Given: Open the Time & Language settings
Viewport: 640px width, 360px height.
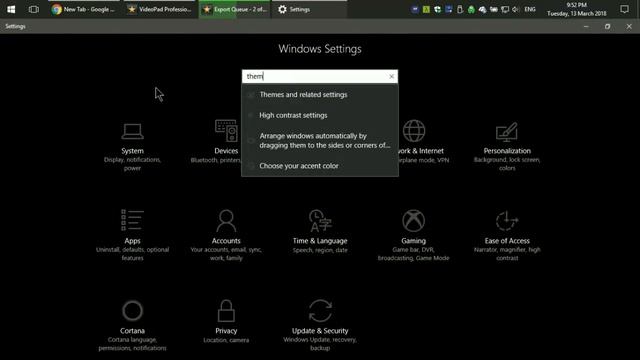Looking at the screenshot, I should point(320,232).
